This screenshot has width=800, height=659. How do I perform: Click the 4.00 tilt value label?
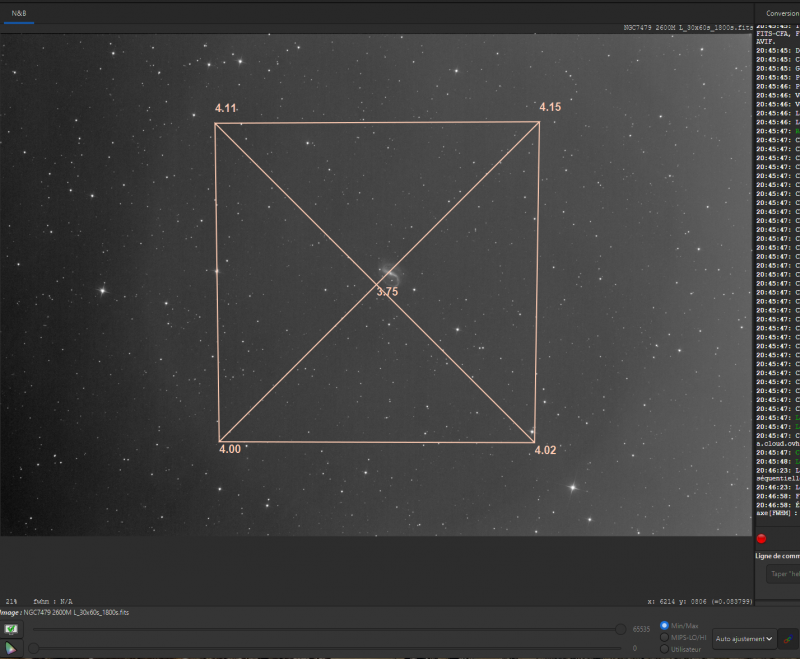point(230,449)
